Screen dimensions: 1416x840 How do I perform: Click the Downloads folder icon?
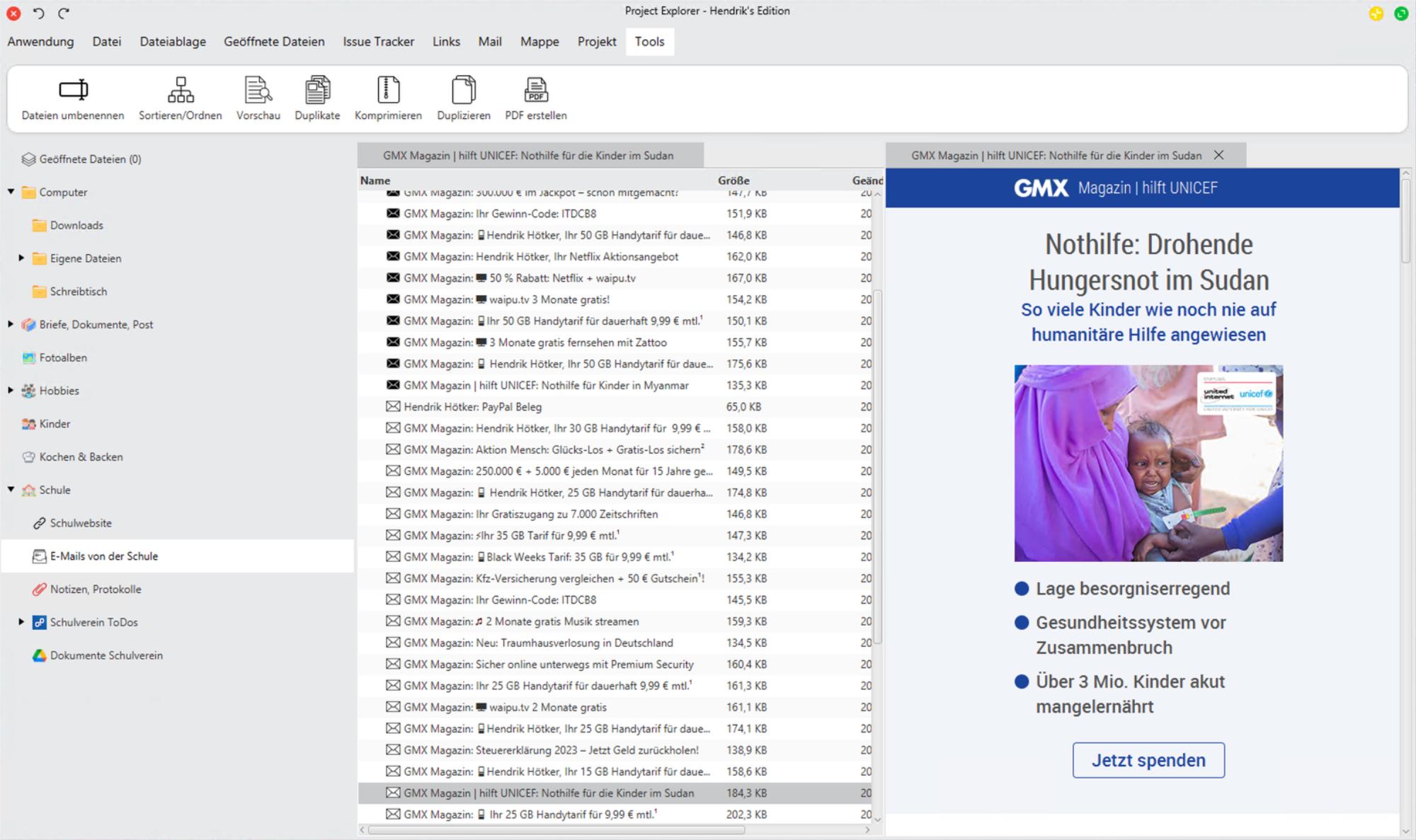39,225
